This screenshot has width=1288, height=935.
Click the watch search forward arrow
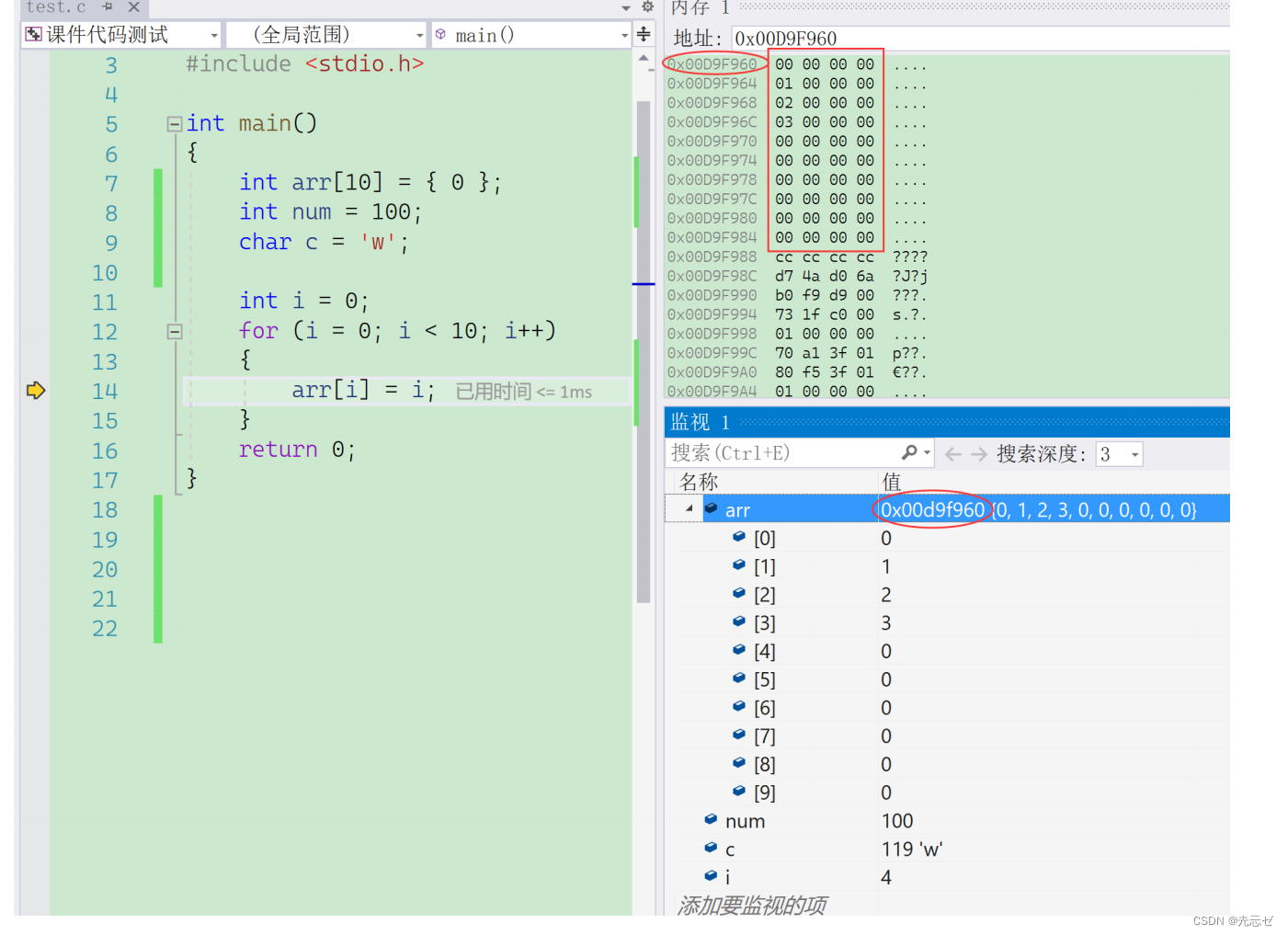tap(979, 454)
